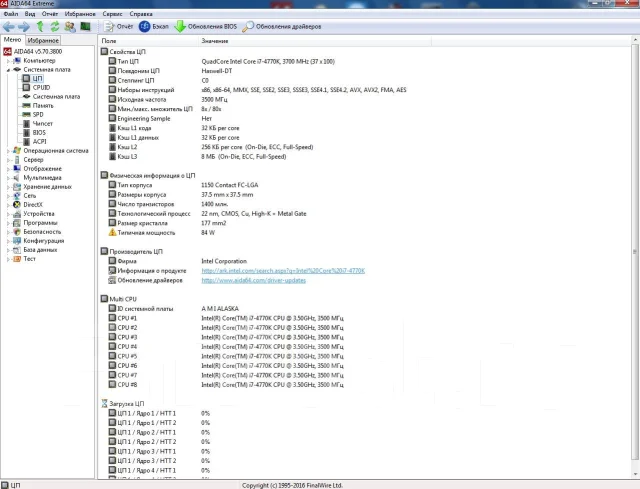640x489 pixels.
Task: Open the aida64.com driver-updates link
Action: pos(253,280)
